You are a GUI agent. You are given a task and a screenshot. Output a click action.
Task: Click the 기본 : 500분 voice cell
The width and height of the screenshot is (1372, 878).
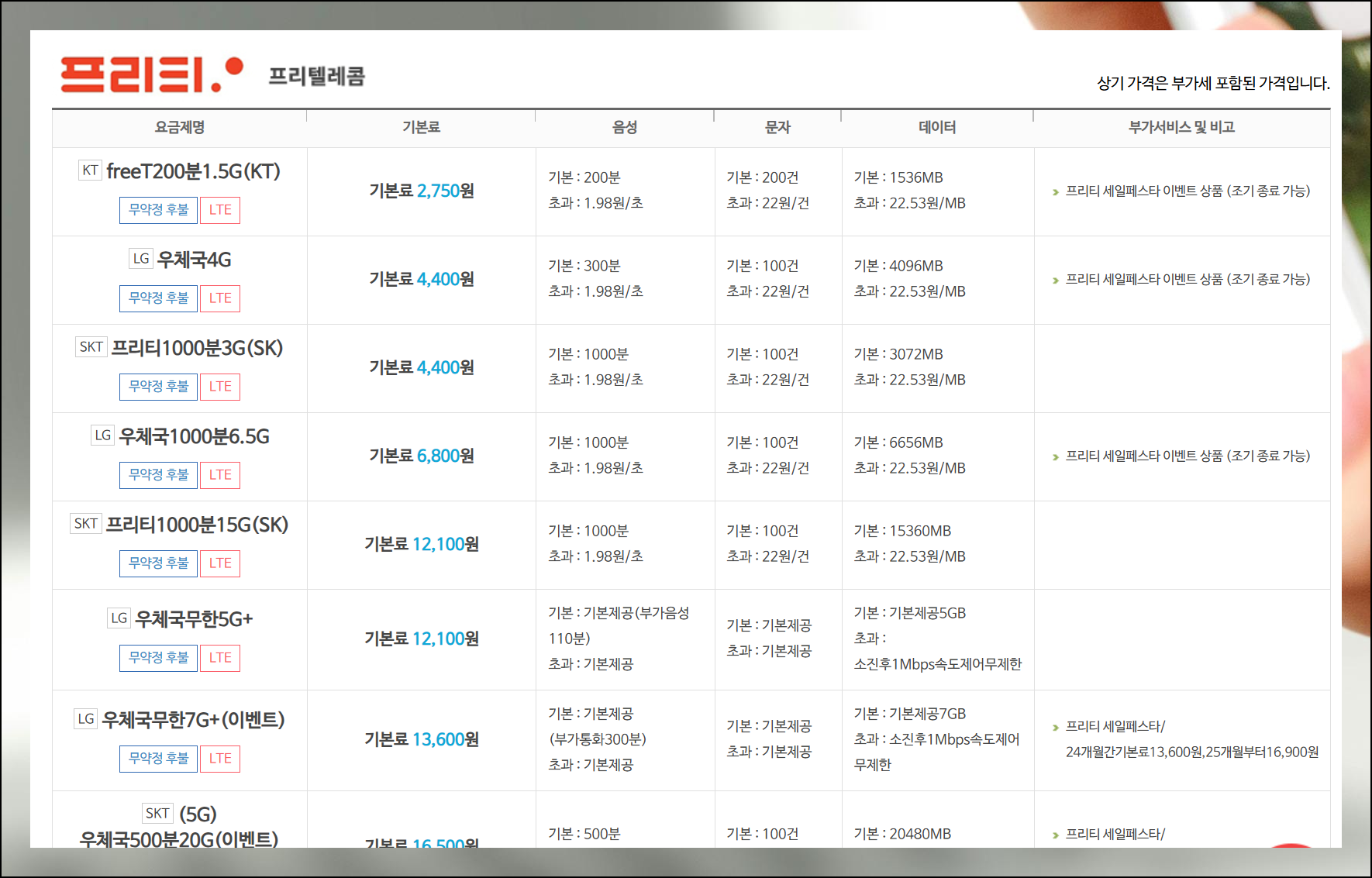click(584, 834)
